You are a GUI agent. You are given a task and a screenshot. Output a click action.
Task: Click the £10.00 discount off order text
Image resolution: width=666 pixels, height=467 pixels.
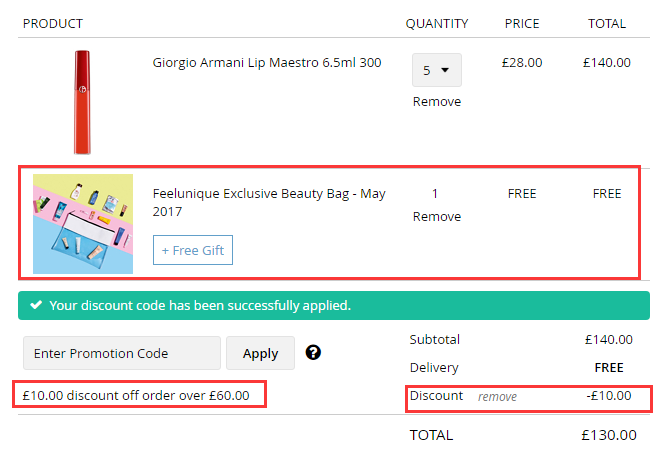pos(136,395)
